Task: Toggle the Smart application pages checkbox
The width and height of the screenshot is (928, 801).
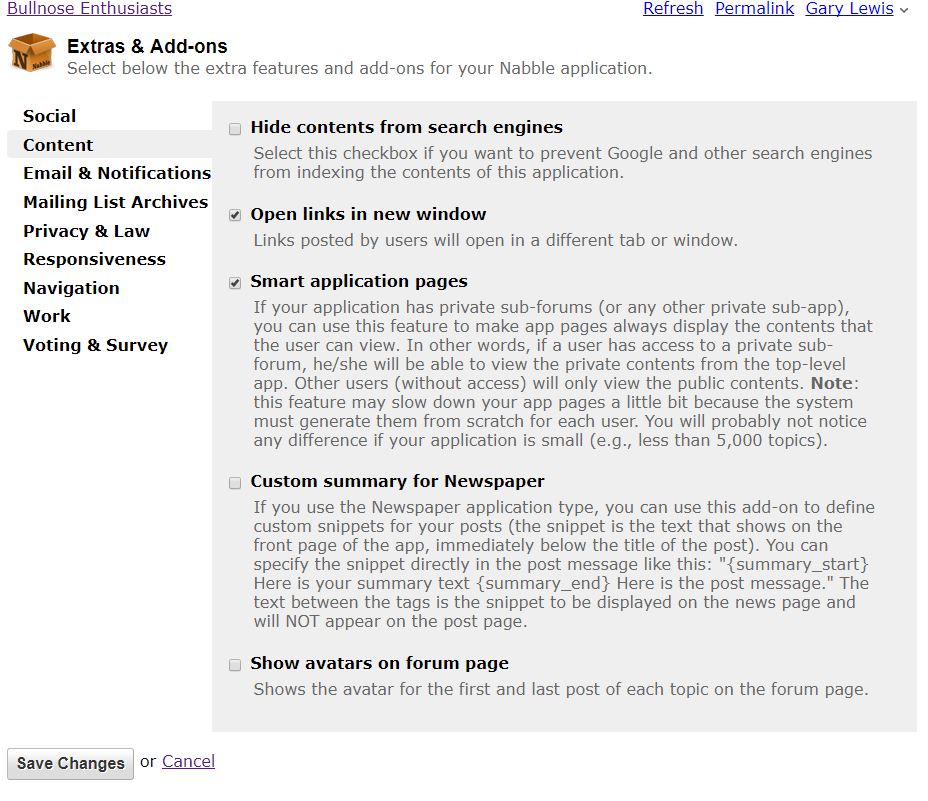Action: 235,283
